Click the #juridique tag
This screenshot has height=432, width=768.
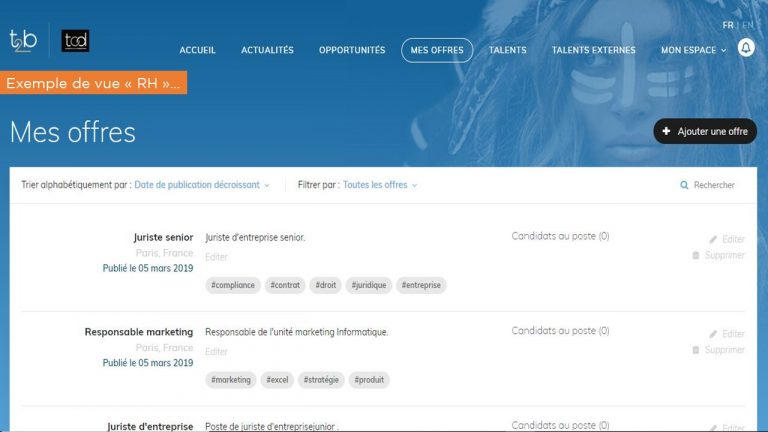[369, 285]
